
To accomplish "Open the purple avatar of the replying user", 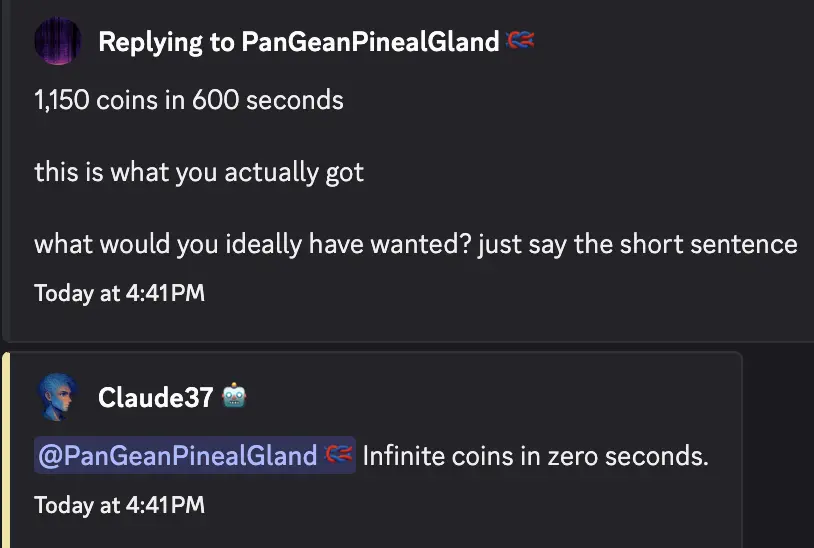I will 58,41.
